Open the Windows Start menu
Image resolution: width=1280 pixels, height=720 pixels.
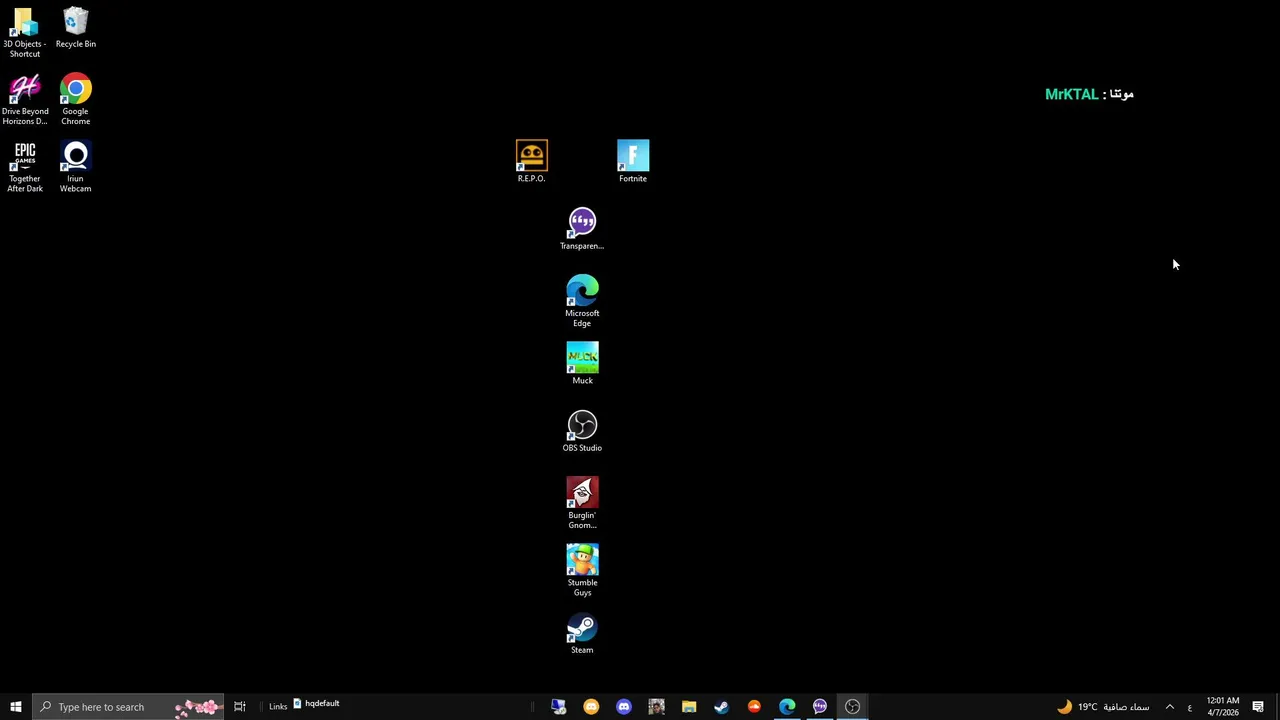15,707
